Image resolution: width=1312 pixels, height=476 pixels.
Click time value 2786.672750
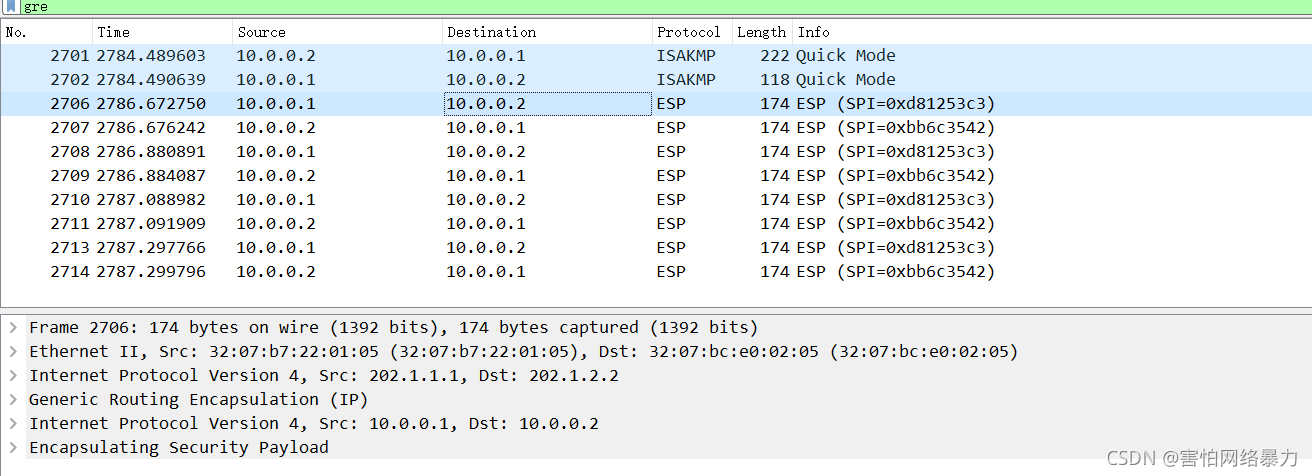pyautogui.click(x=151, y=104)
